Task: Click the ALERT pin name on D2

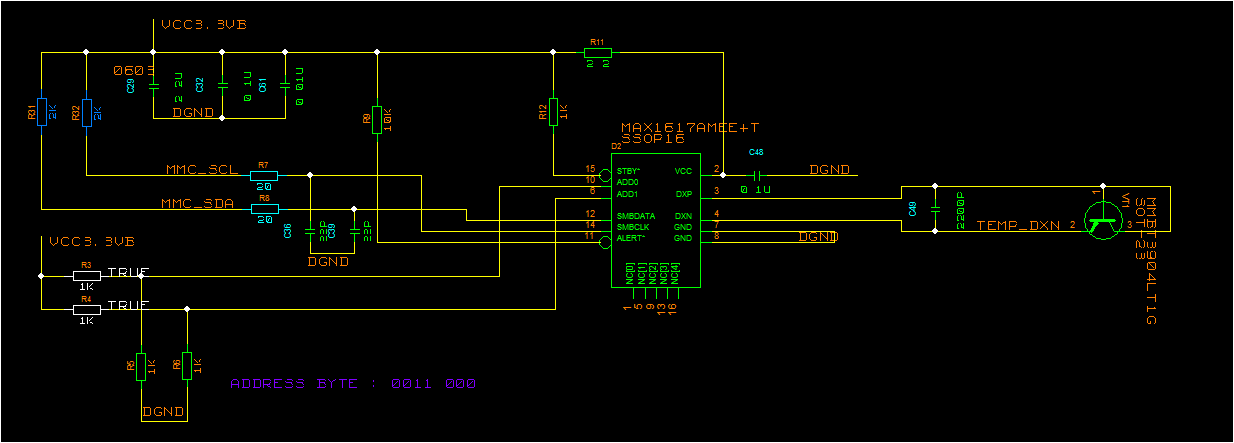Action: [x=631, y=238]
